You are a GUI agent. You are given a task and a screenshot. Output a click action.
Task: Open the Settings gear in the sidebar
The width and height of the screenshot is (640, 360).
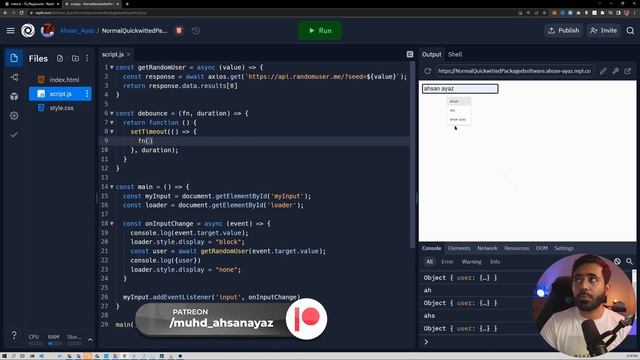tap(14, 116)
